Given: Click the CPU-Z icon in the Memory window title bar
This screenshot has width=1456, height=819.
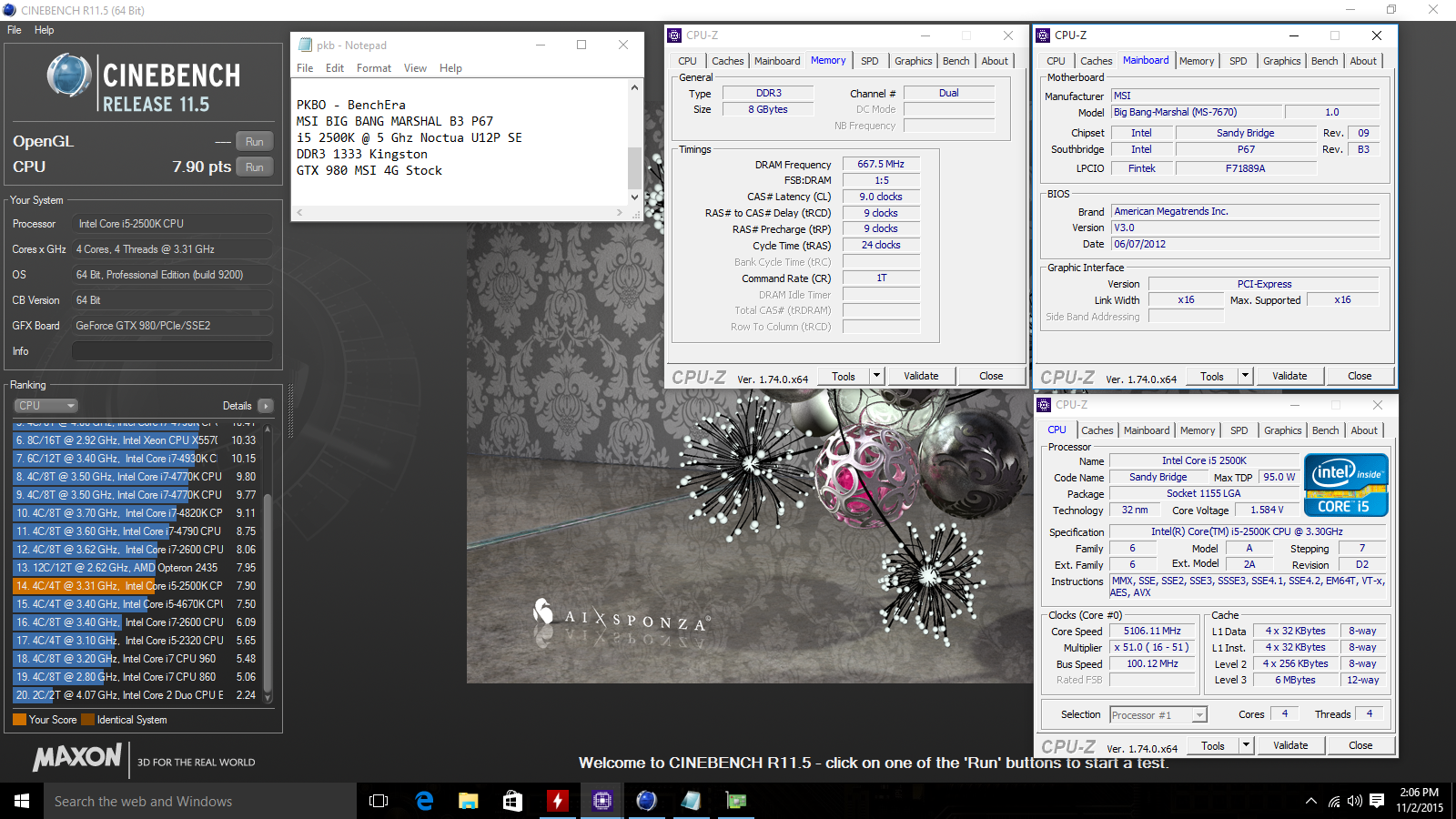Looking at the screenshot, I should coord(674,35).
